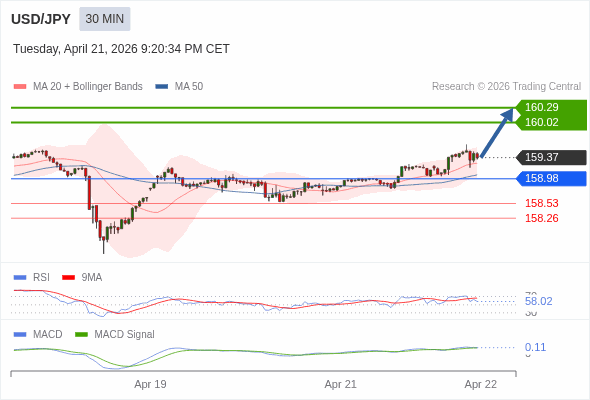Click the 'MA 50' legend label
Viewport: 590px width, 400px height.
(189, 87)
